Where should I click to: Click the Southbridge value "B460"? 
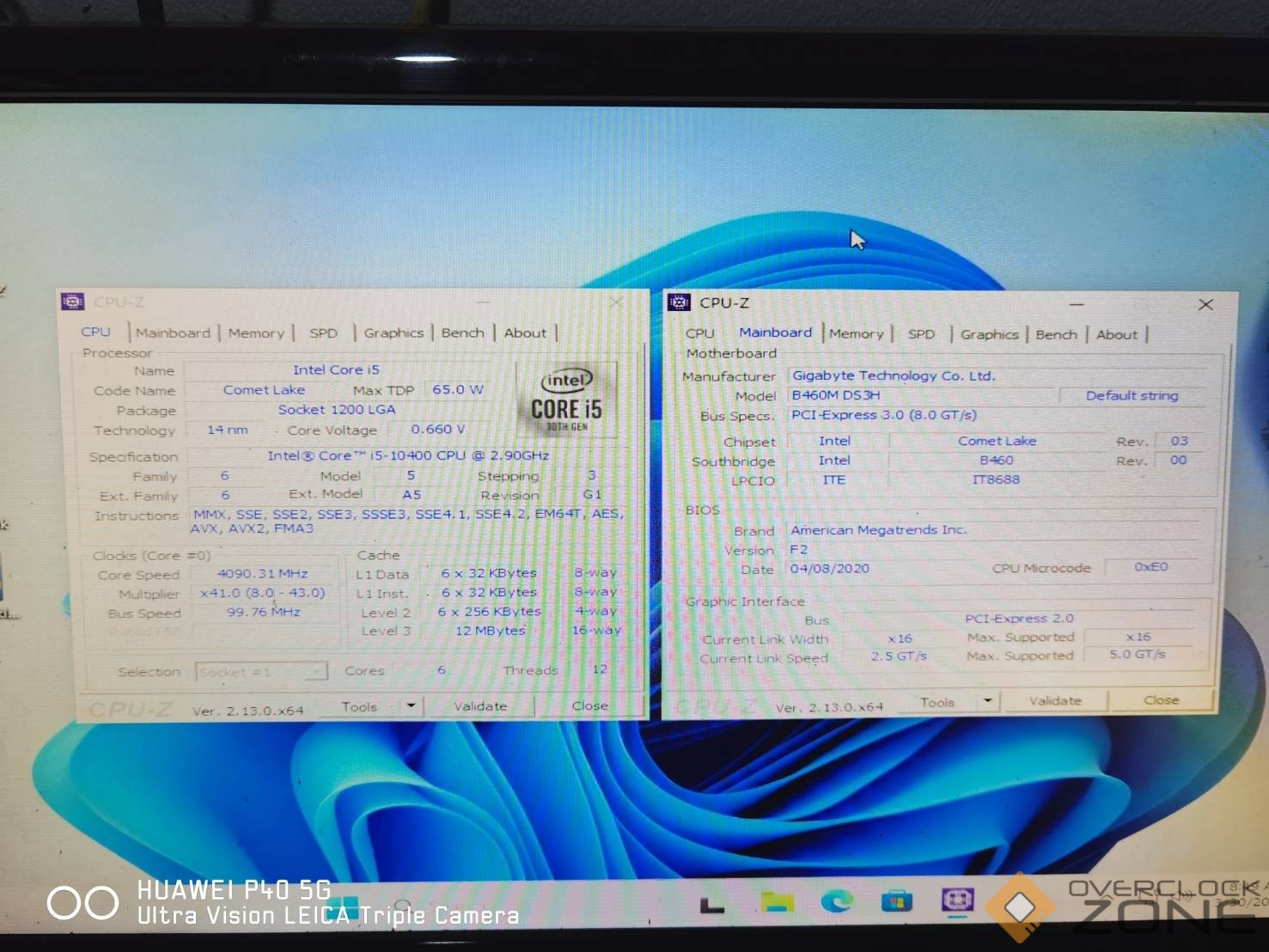pyautogui.click(x=997, y=461)
